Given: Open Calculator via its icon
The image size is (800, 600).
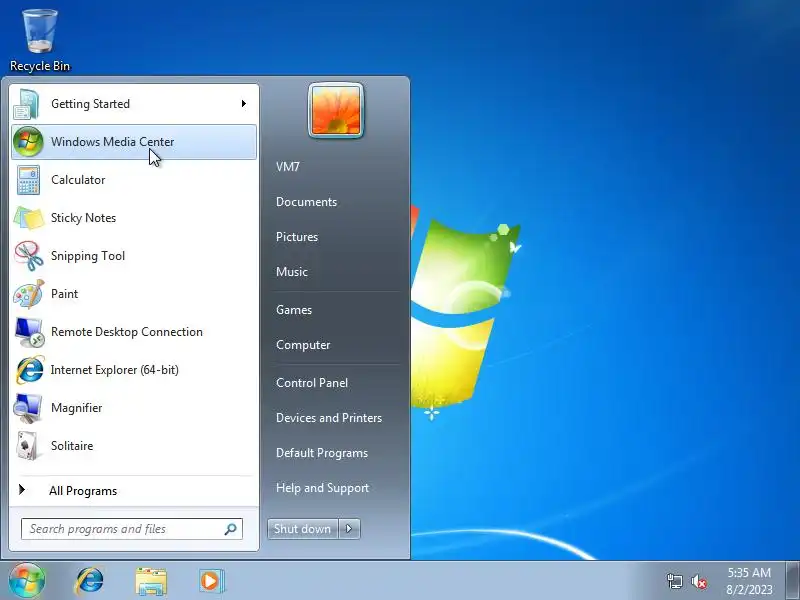Looking at the screenshot, I should click(28, 180).
